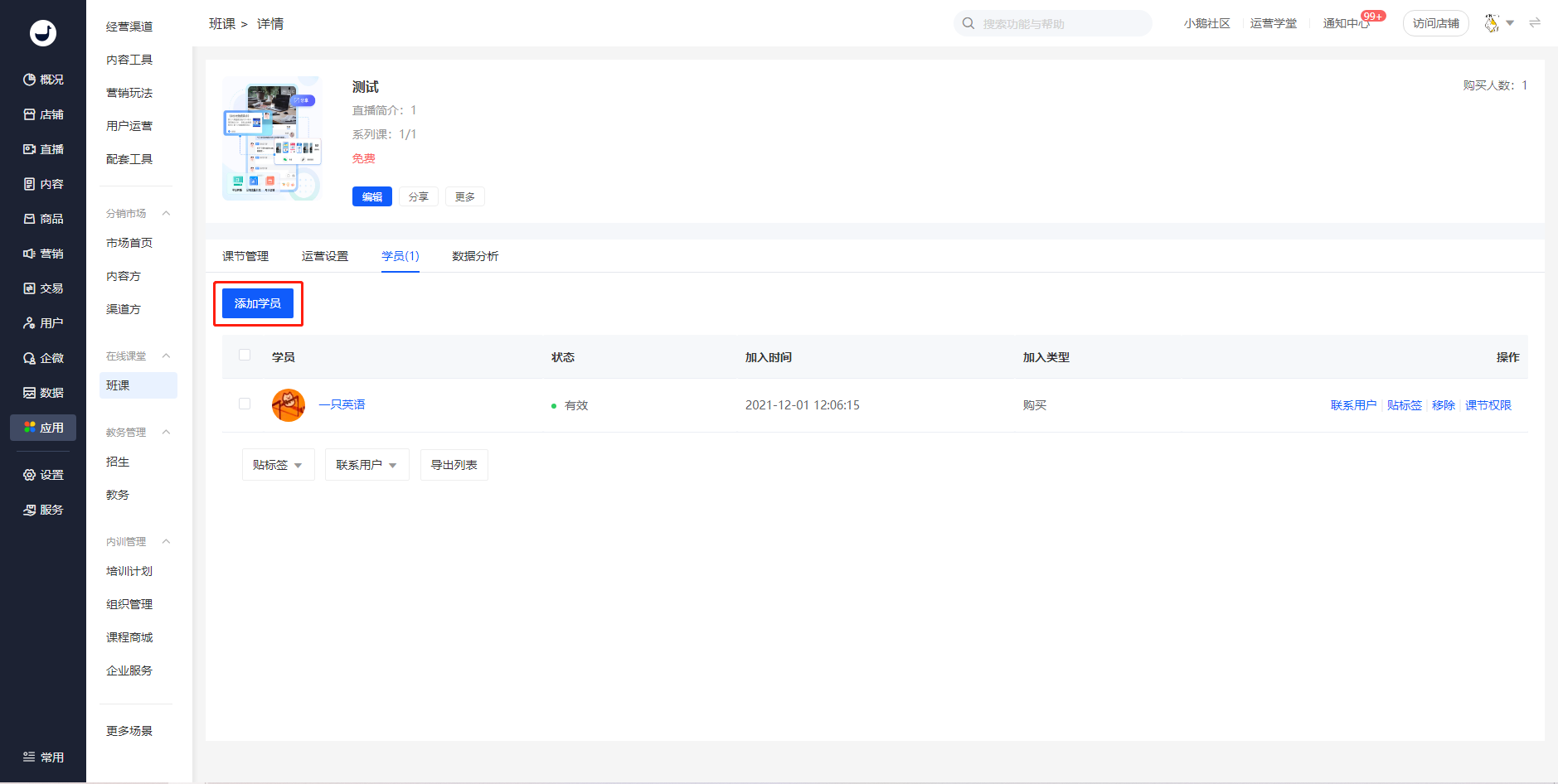Screen dimensions: 1558x784
Task: Open 用户 users section
Action: point(43,323)
